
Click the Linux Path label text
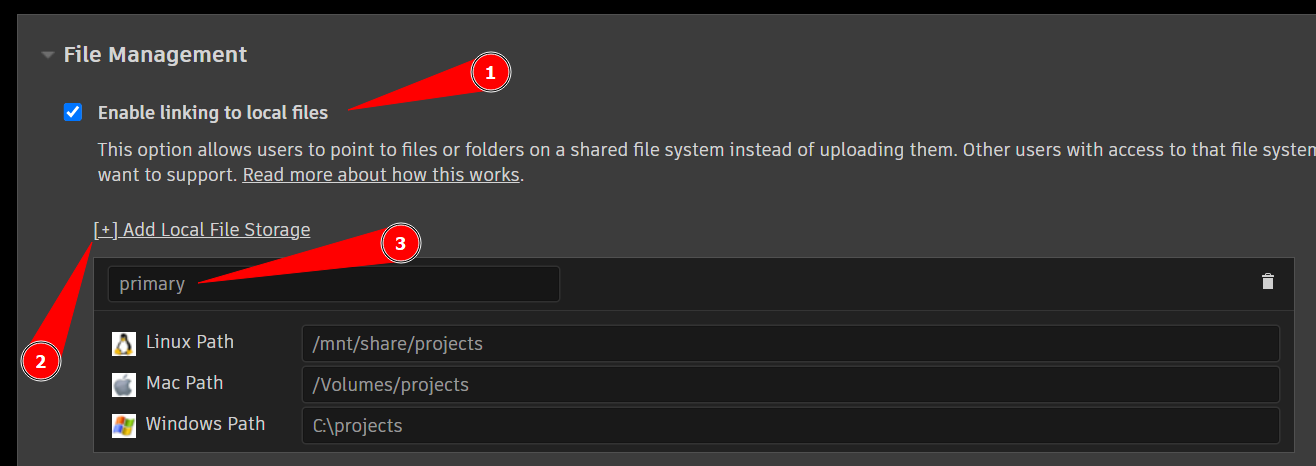click(x=190, y=342)
